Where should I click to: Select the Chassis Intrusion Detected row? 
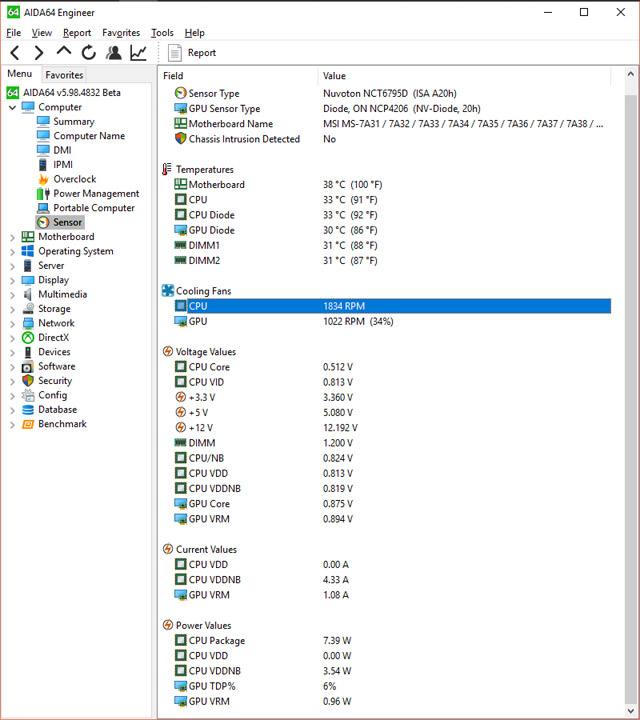tap(393, 139)
